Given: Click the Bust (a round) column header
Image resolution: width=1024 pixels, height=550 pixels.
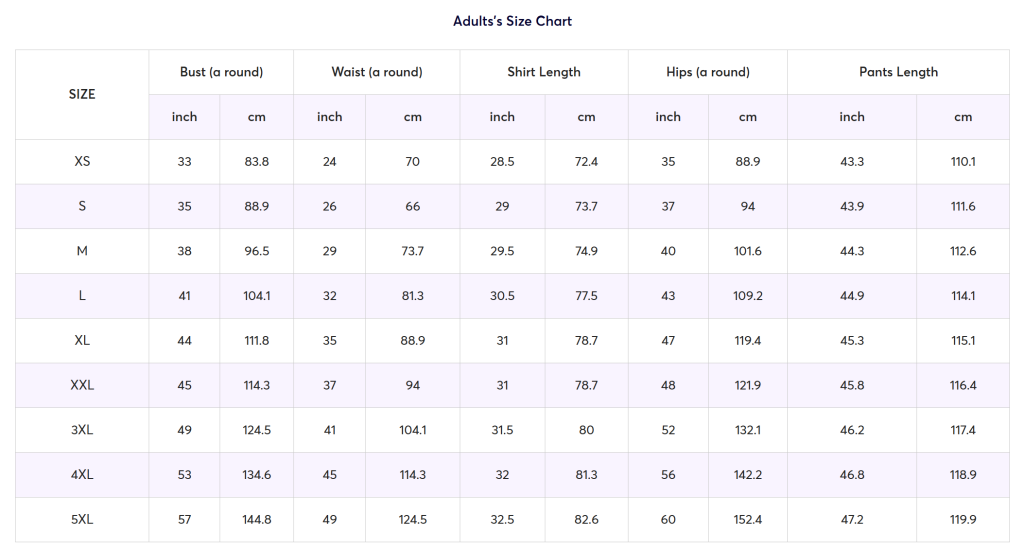Looking at the screenshot, I should click(x=221, y=72).
